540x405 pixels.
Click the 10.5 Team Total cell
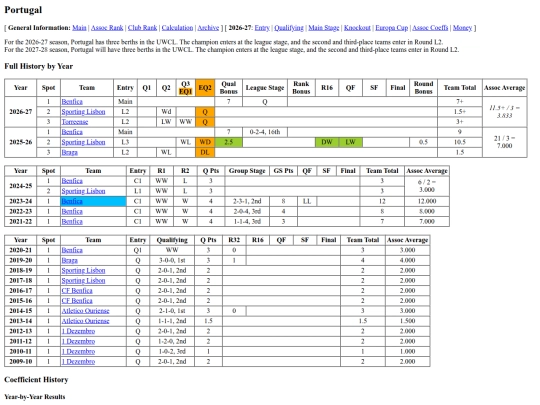pyautogui.click(x=460, y=142)
